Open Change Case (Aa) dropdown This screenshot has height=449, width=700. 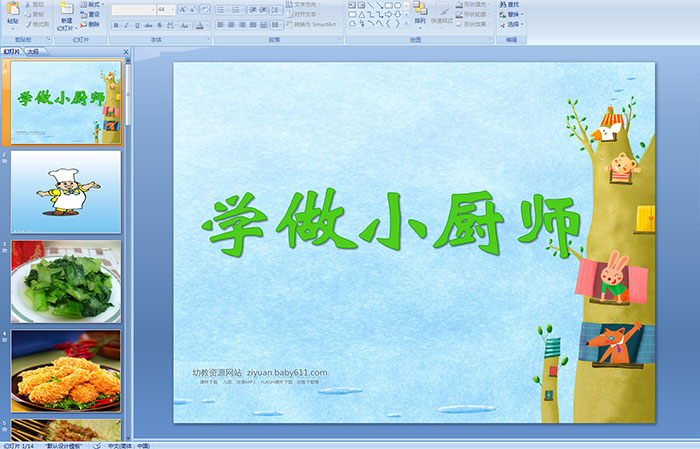(x=185, y=25)
